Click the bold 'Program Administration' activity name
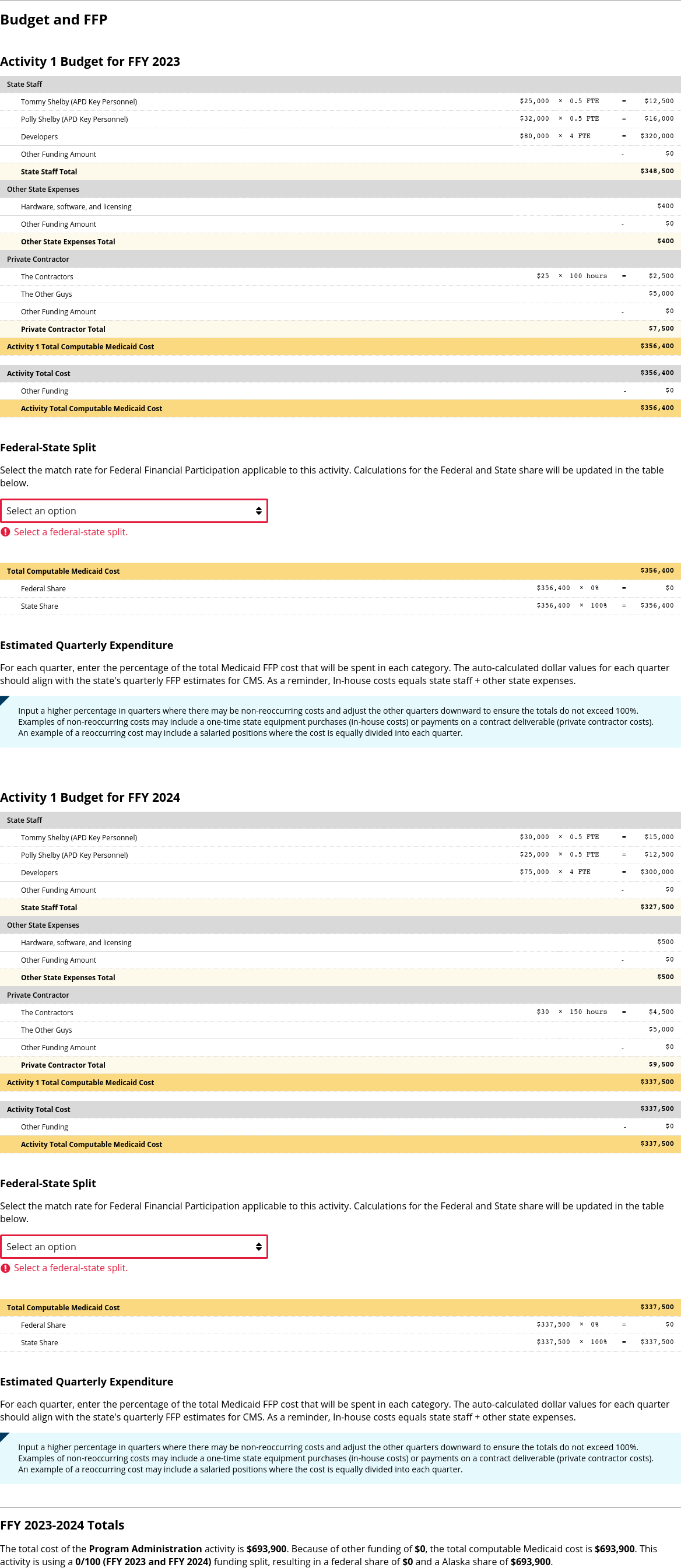The image size is (681, 1568). coord(145,1549)
